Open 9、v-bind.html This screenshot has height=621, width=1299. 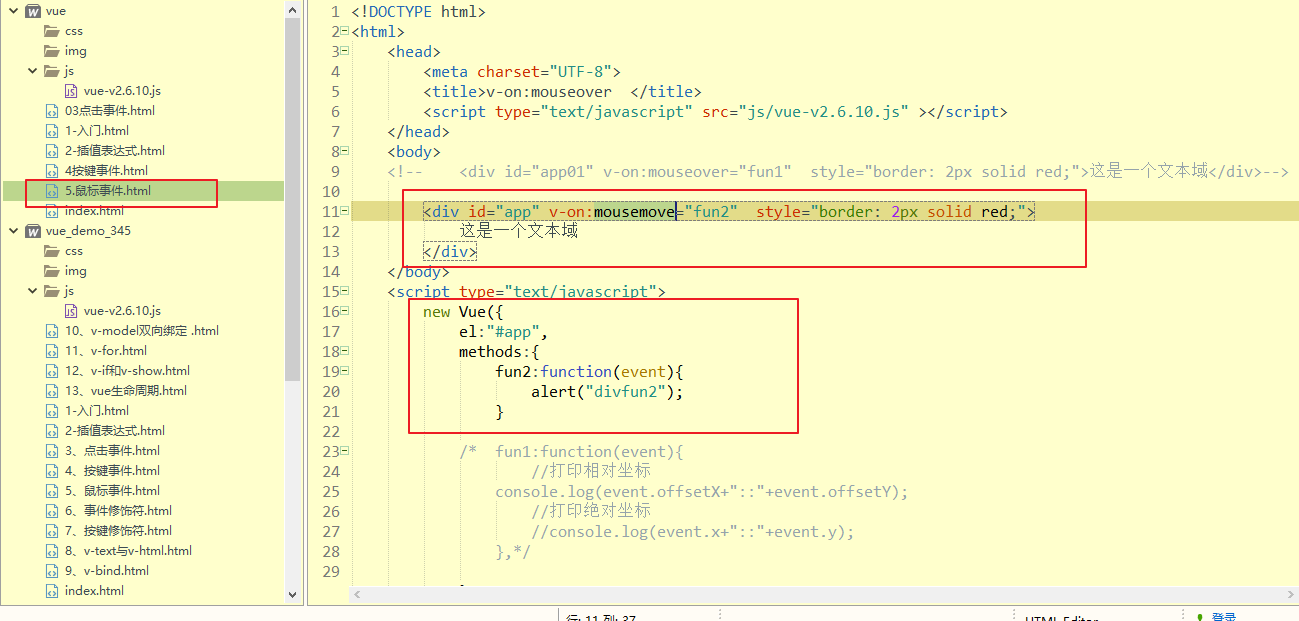[x=107, y=571]
